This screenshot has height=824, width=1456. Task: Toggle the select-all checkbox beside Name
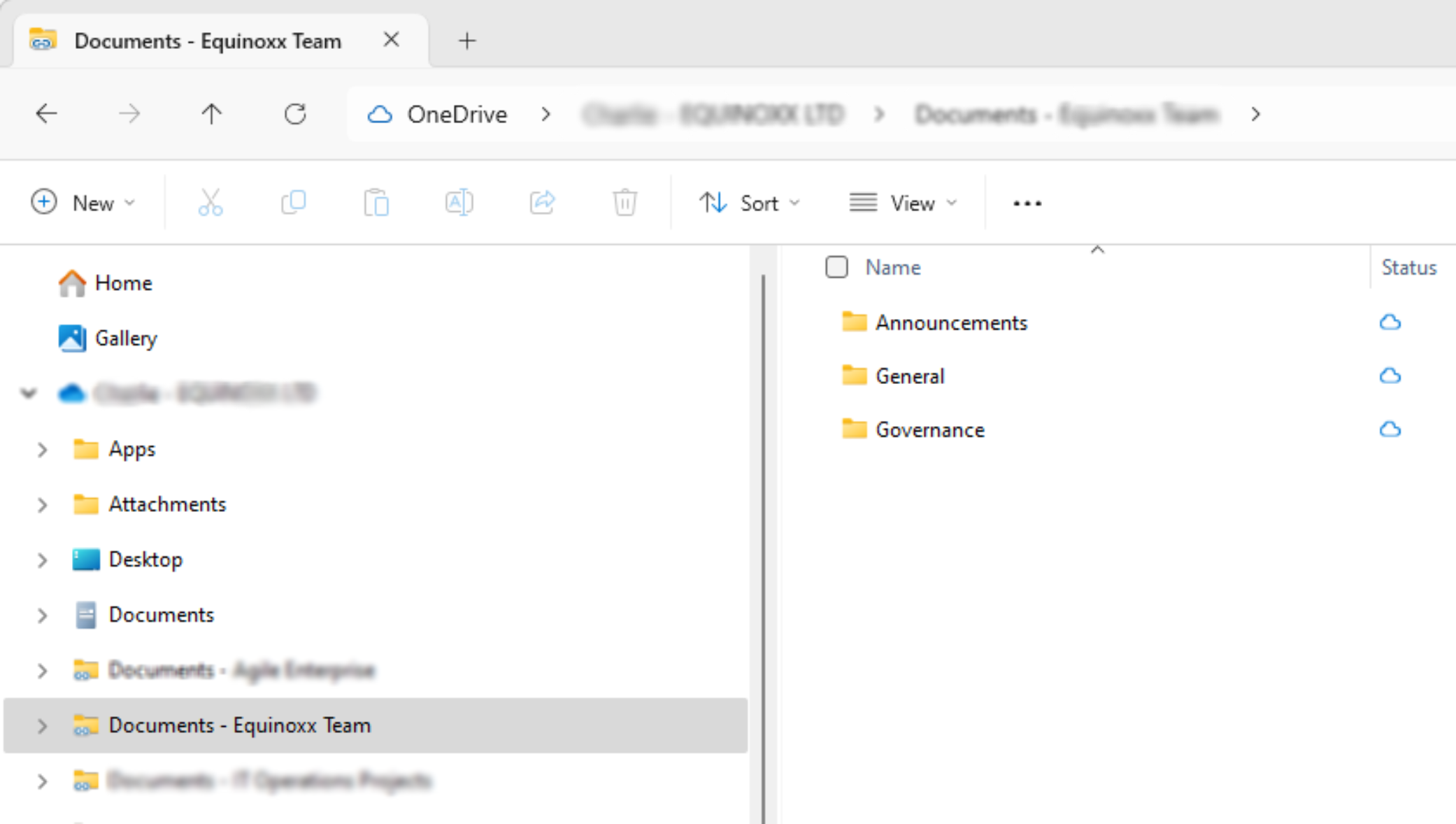(836, 267)
